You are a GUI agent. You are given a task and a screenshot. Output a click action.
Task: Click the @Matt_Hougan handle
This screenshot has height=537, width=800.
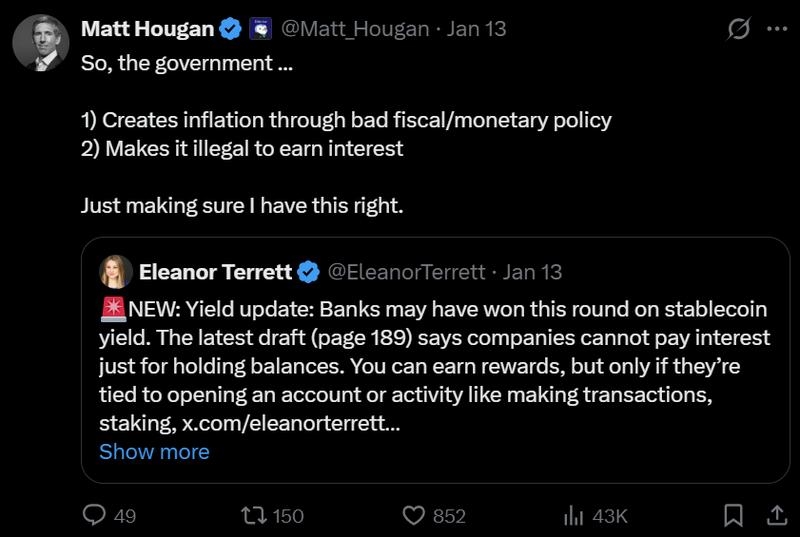click(x=357, y=29)
